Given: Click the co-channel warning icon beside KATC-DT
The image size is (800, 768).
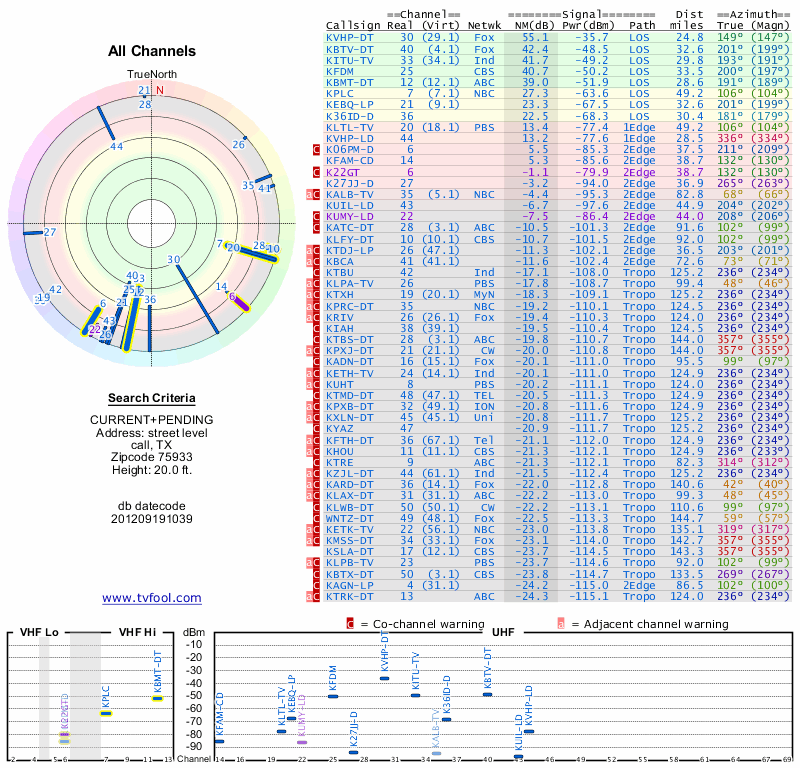Looking at the screenshot, I should 316,228.
